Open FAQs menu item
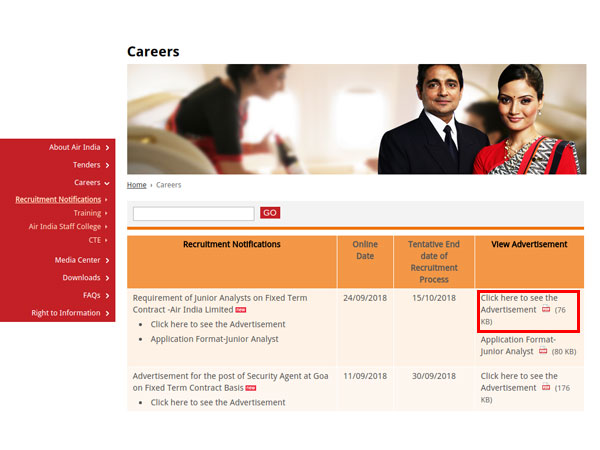This screenshot has width=600, height=450. [x=92, y=295]
